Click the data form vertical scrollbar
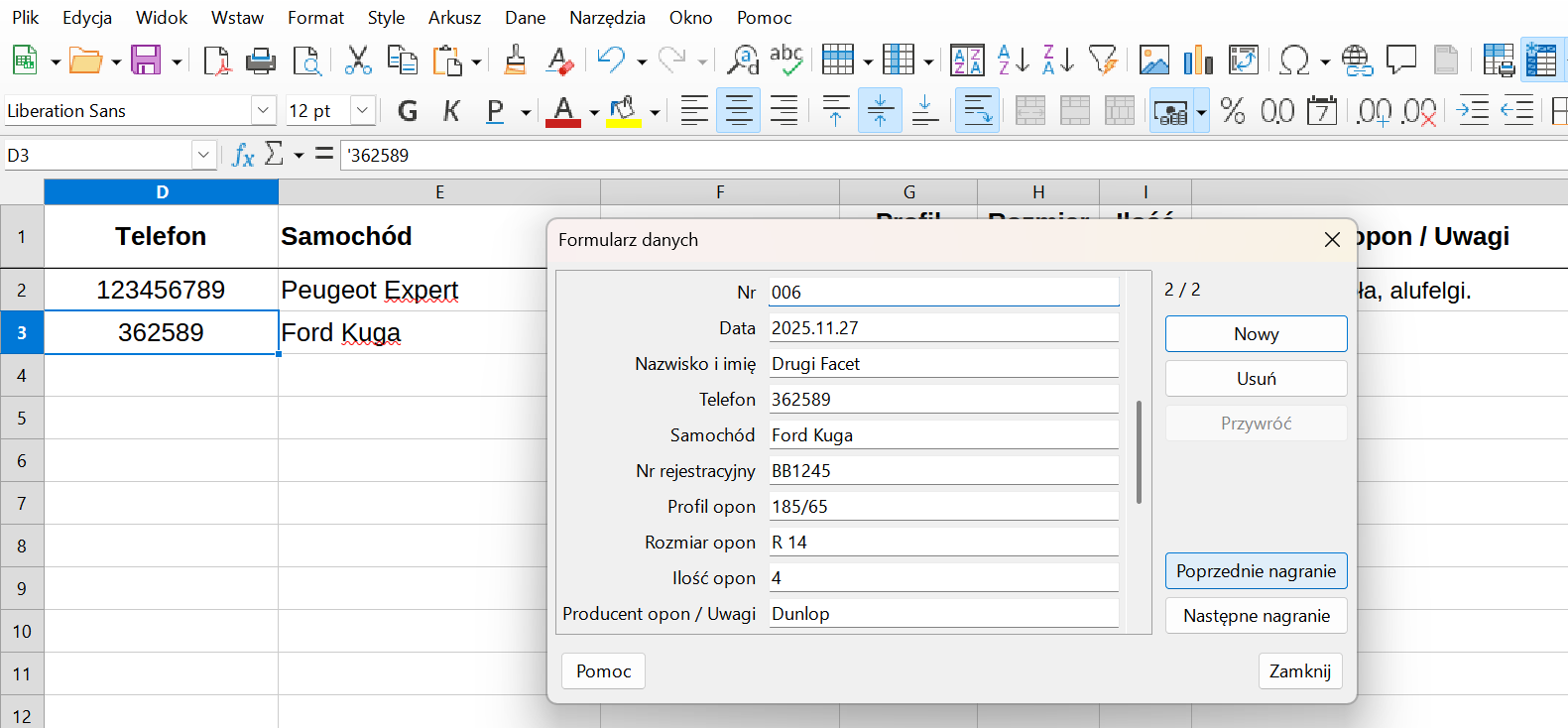The width and height of the screenshot is (1568, 728). click(1139, 452)
